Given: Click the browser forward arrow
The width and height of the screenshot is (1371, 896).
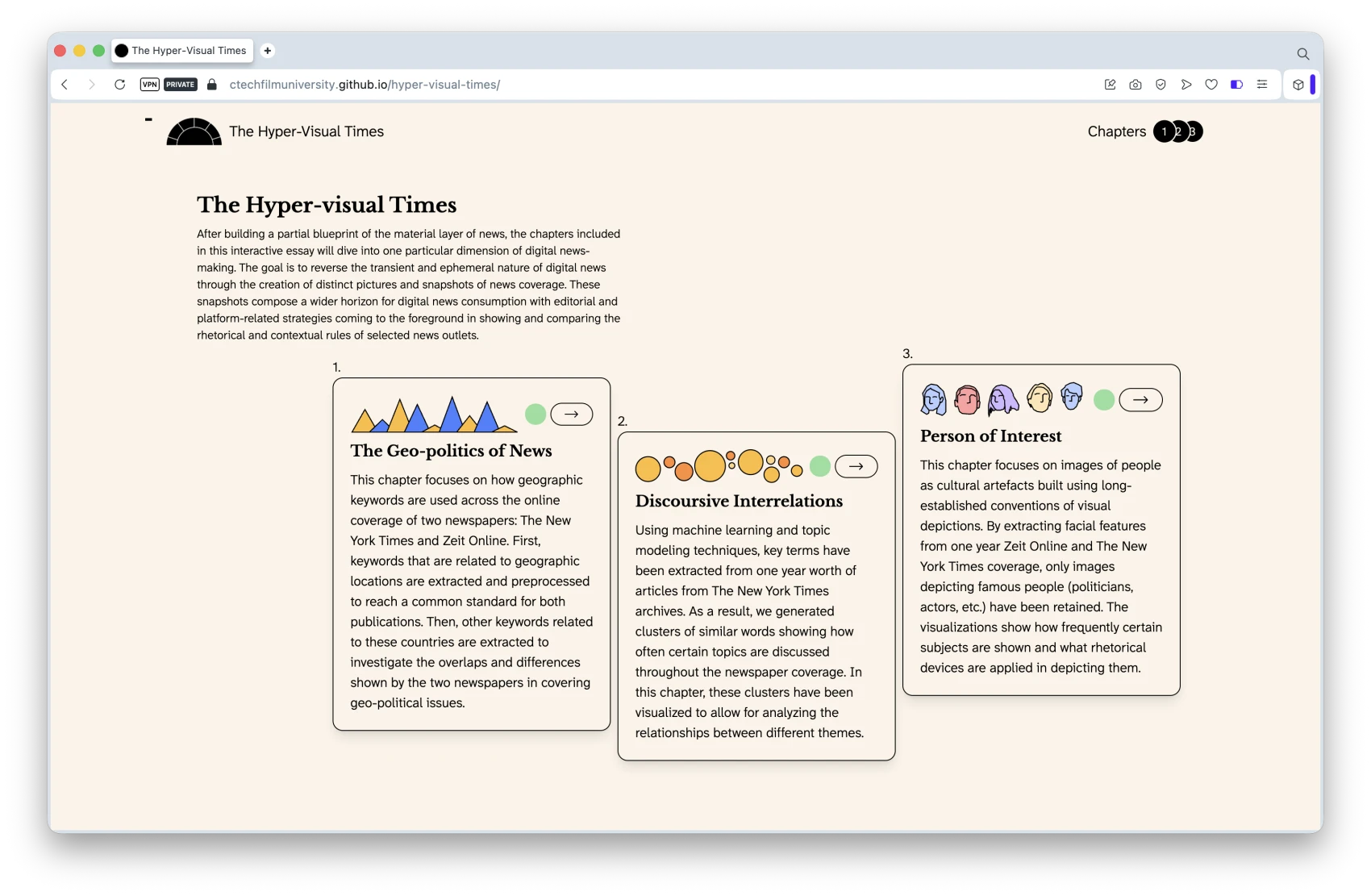Looking at the screenshot, I should point(91,85).
